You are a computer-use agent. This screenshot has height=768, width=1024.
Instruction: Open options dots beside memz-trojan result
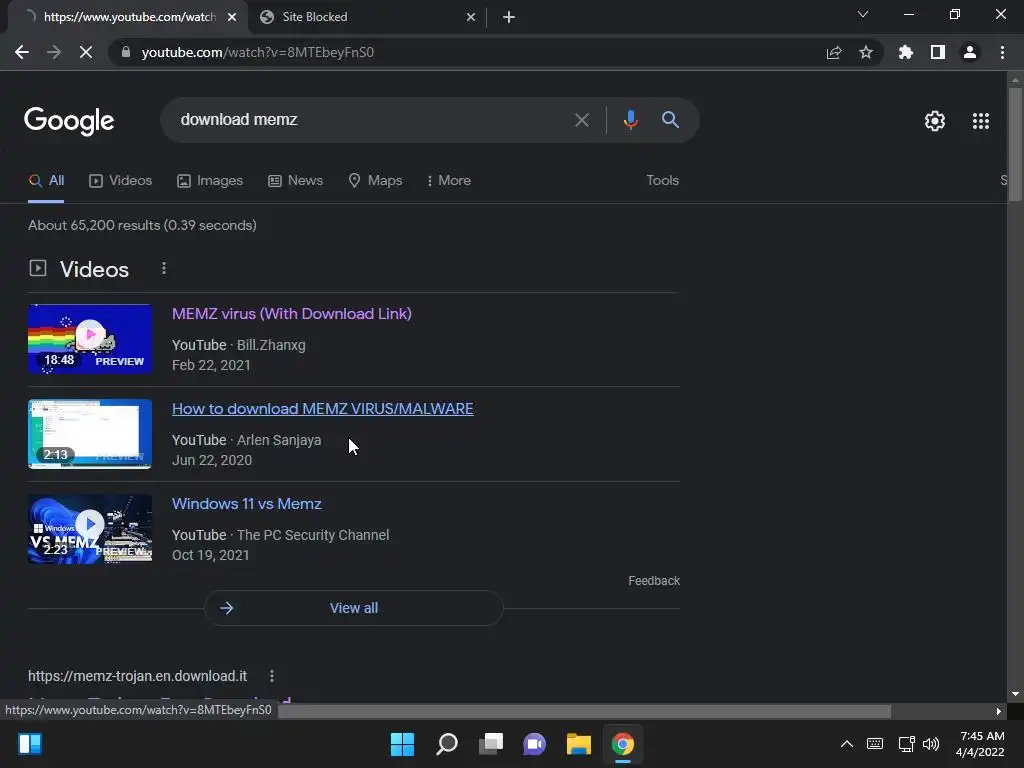[x=272, y=676]
